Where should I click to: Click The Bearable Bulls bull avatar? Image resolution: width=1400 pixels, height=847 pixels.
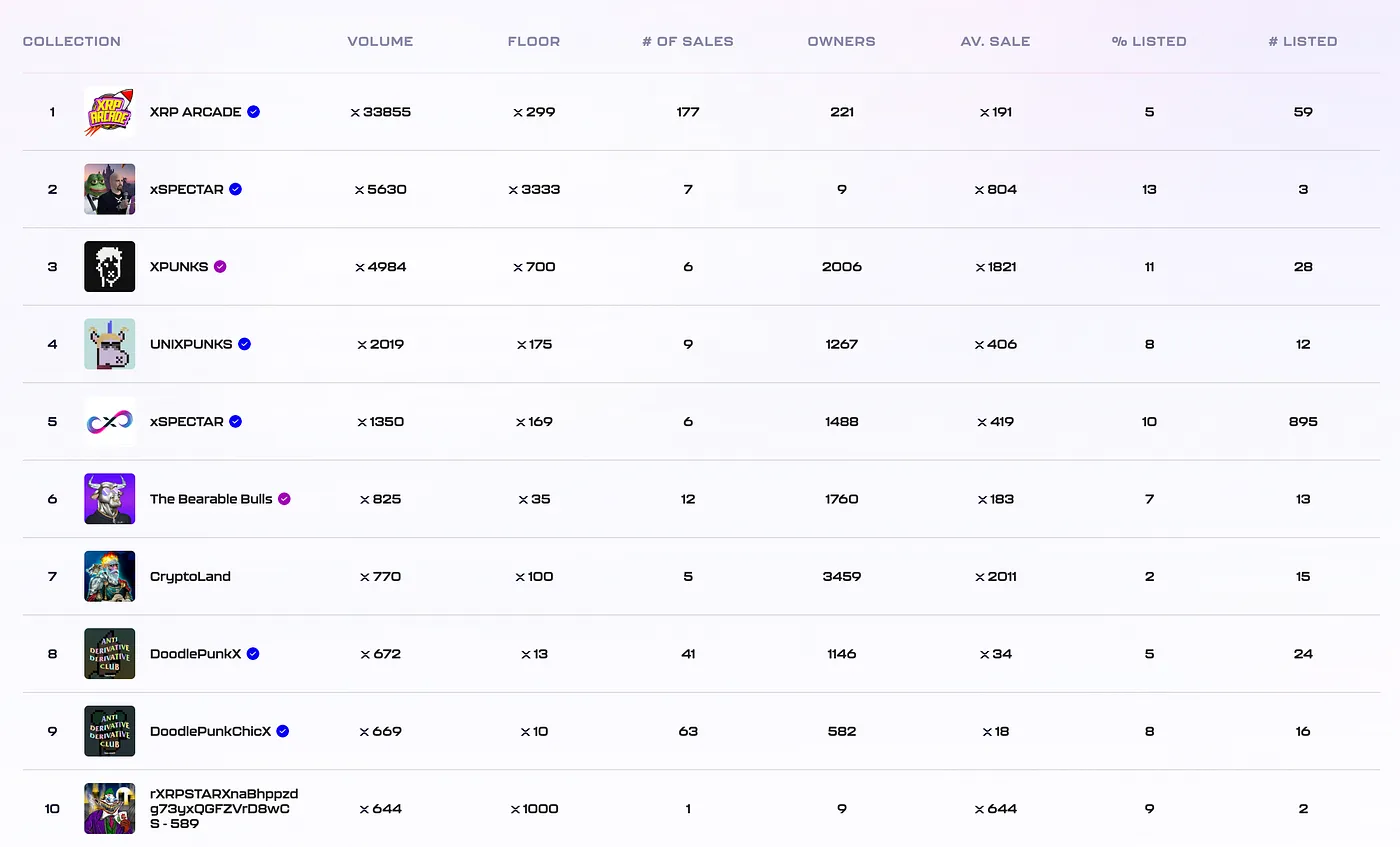(109, 499)
